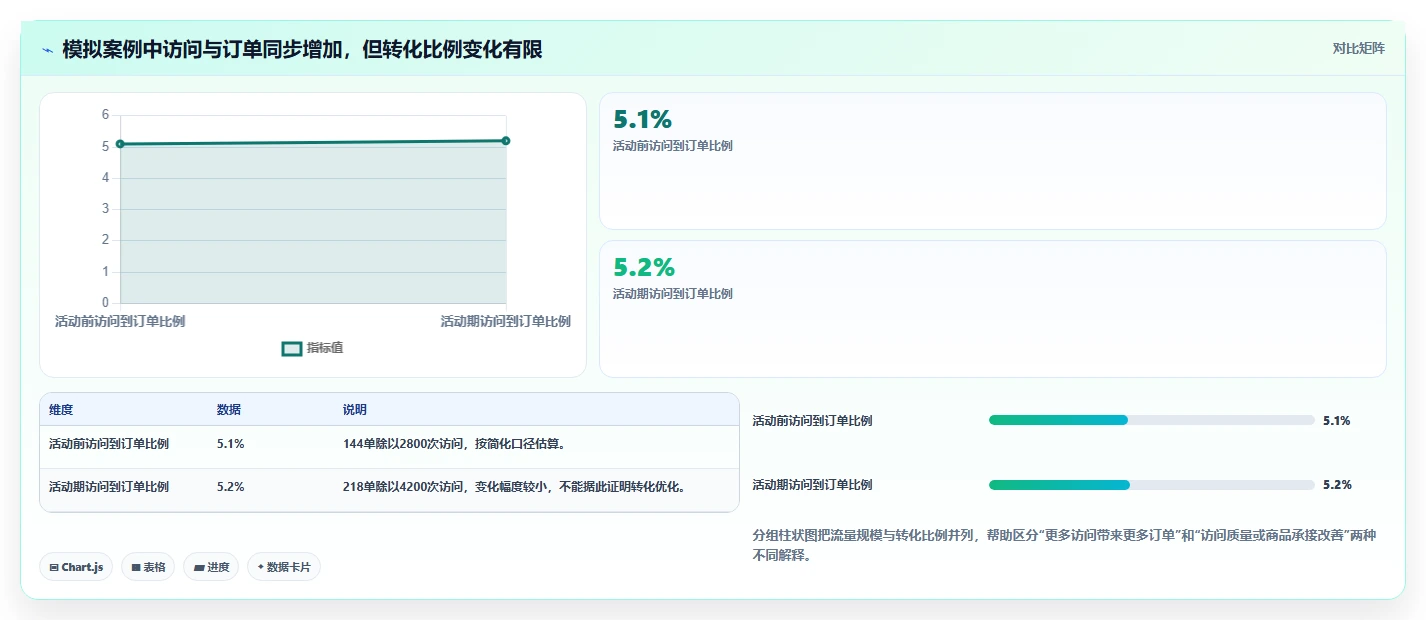Click the 5.2% progress bar
Image resolution: width=1426 pixels, height=620 pixels.
coord(1152,485)
